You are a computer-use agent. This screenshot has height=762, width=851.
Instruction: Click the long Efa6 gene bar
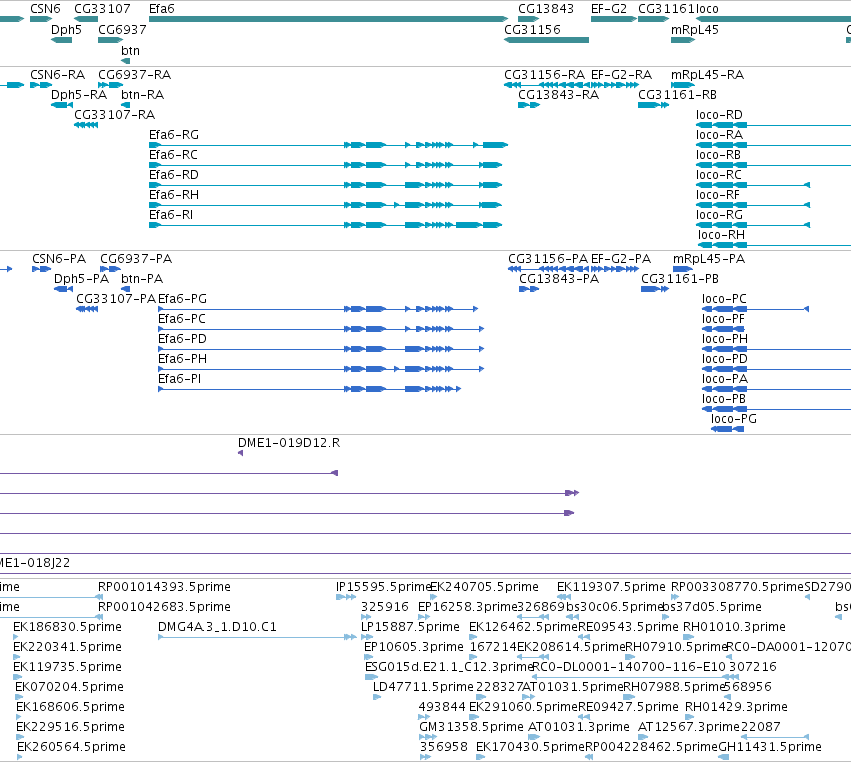pyautogui.click(x=328, y=19)
